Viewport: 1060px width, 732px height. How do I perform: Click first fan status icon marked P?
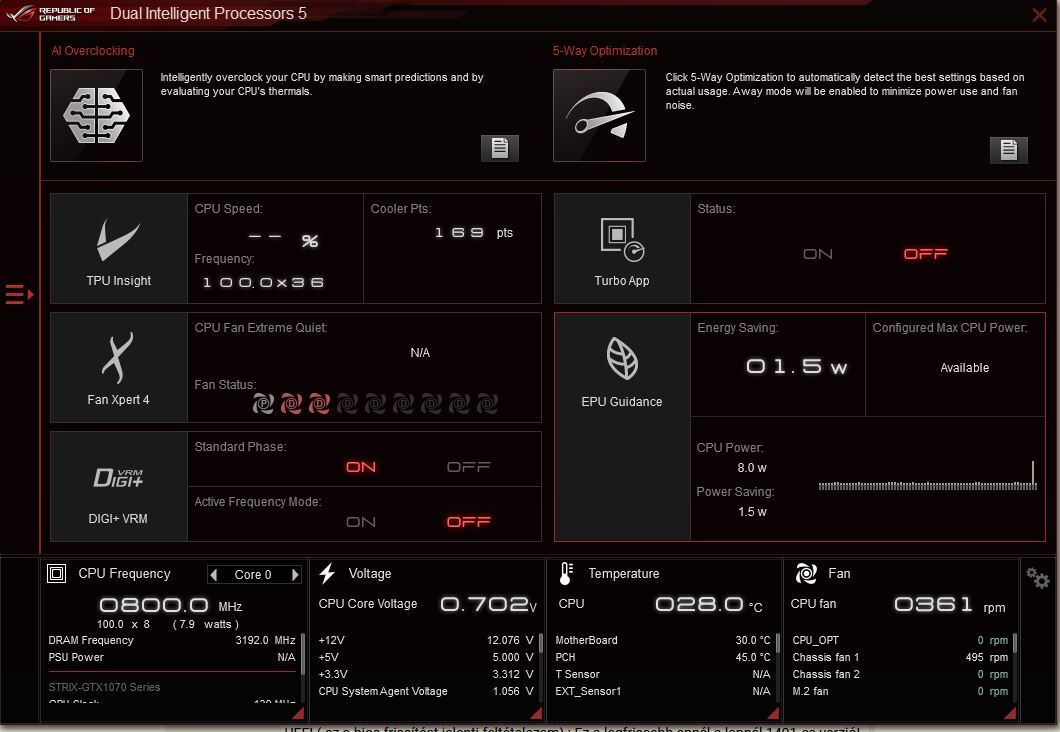(263, 404)
